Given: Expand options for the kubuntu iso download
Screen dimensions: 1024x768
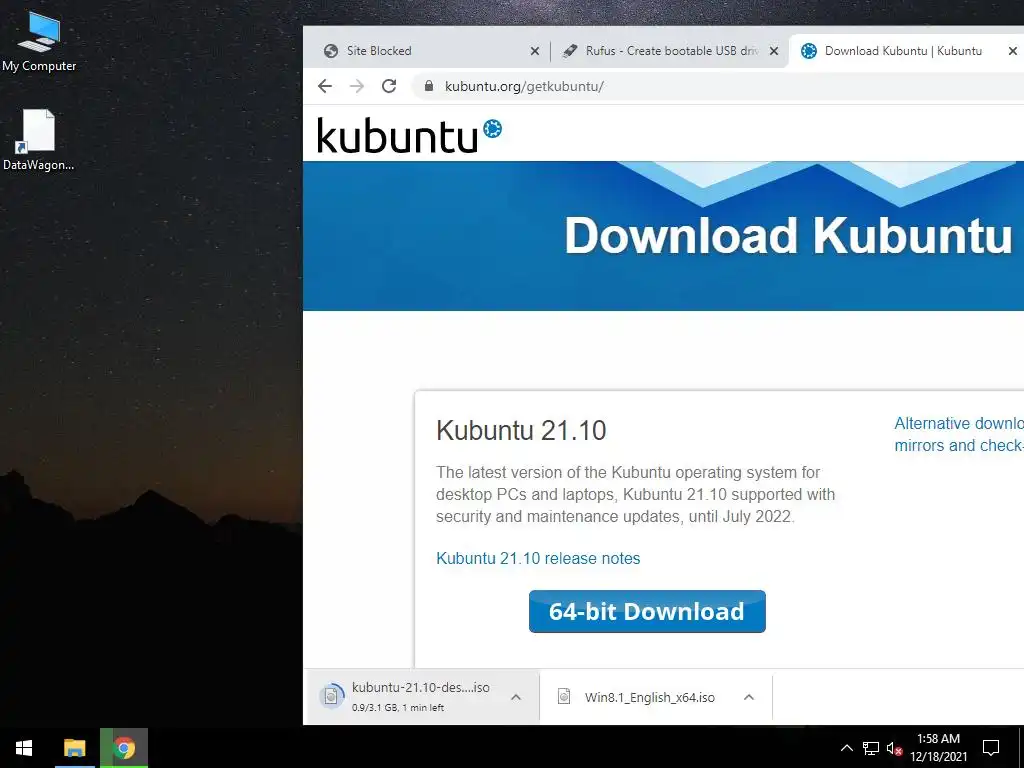Looking at the screenshot, I should (x=516, y=697).
